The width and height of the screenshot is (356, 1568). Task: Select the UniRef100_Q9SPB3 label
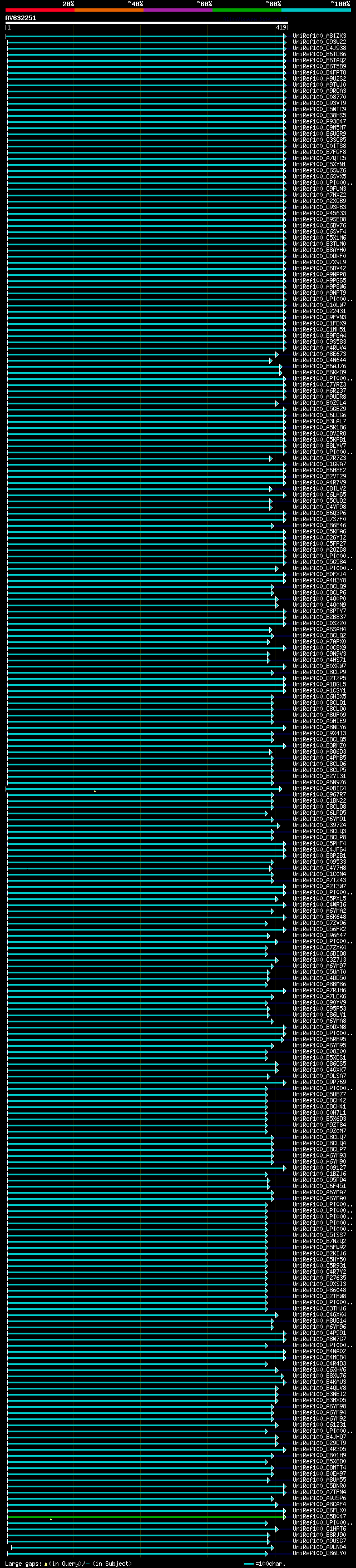319,207
